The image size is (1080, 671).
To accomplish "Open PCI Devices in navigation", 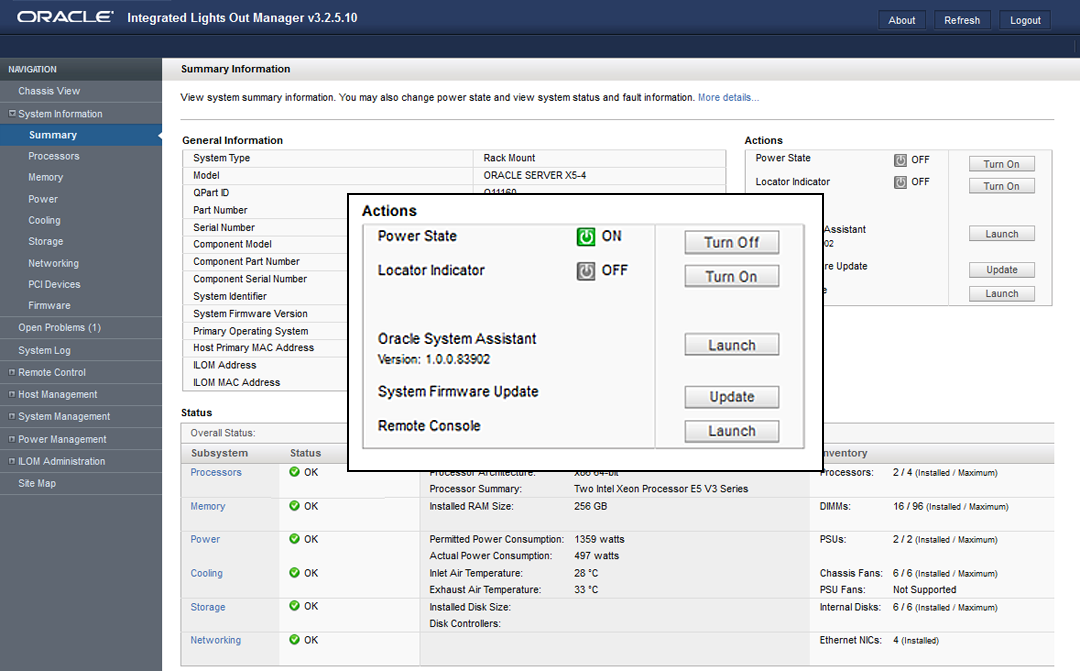I will click(x=54, y=284).
